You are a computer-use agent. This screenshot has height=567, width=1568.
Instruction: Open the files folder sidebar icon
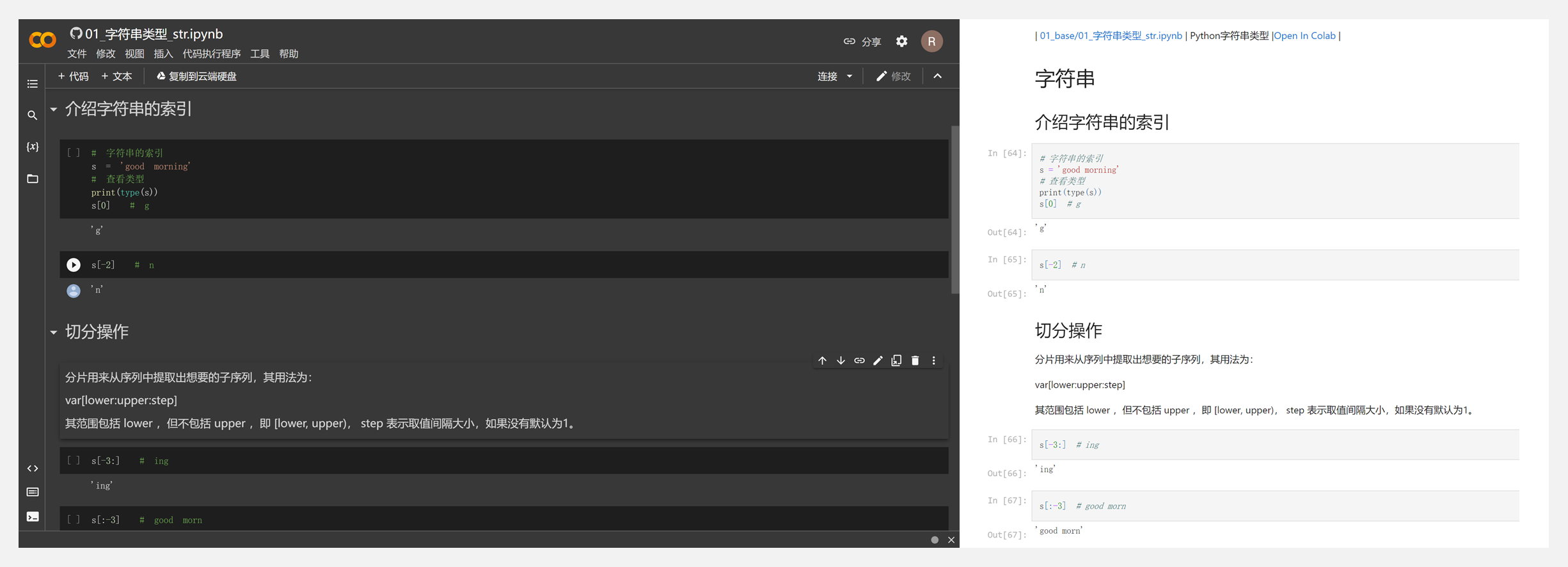[x=33, y=179]
